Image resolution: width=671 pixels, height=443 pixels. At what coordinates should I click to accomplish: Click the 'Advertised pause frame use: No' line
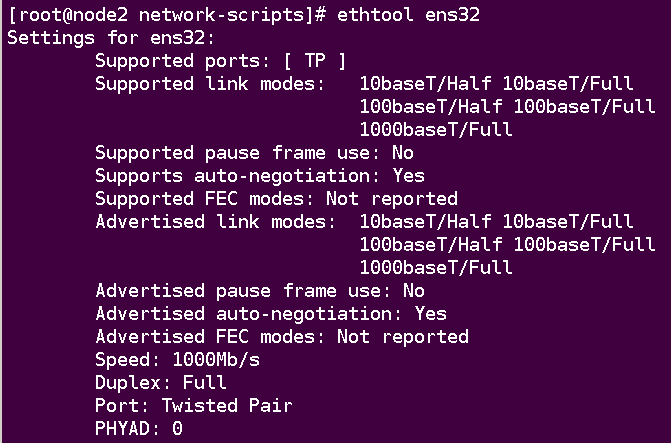pos(260,291)
